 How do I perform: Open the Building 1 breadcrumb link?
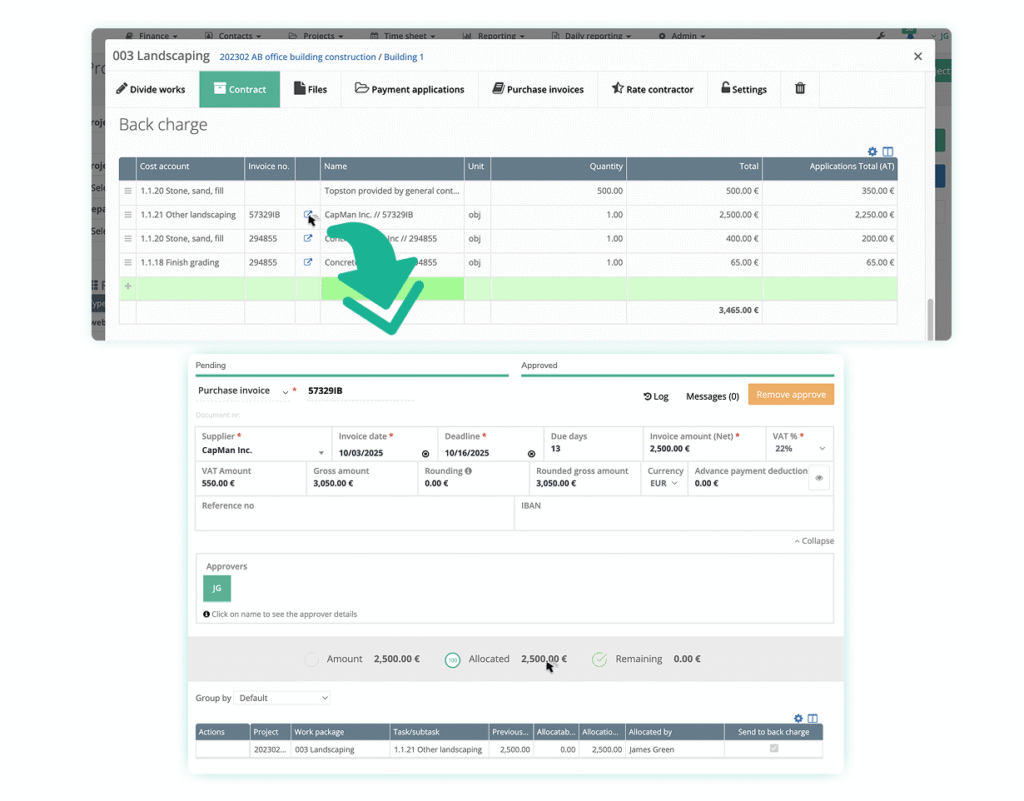click(x=404, y=57)
